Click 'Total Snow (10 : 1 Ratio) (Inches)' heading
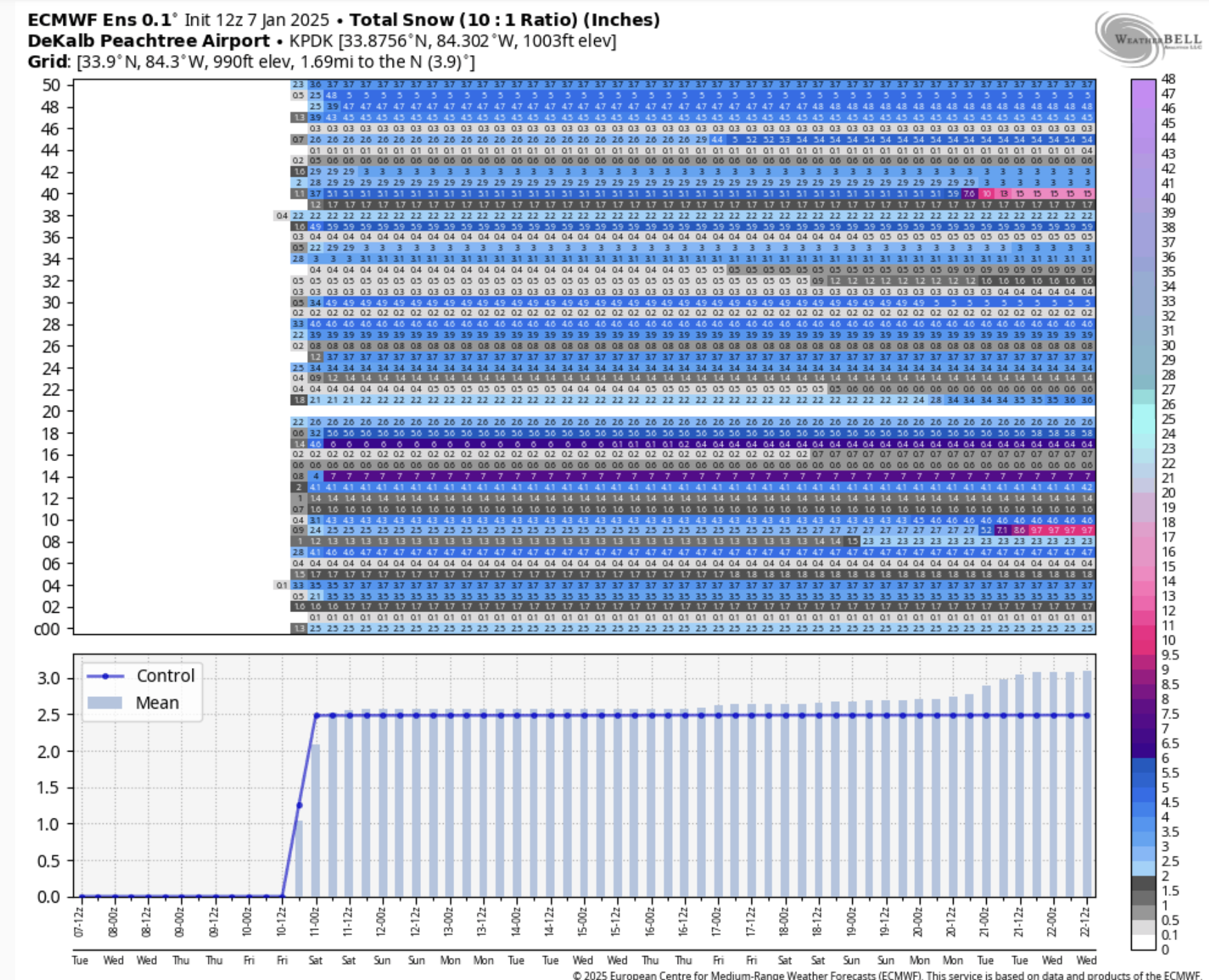 (x=504, y=19)
